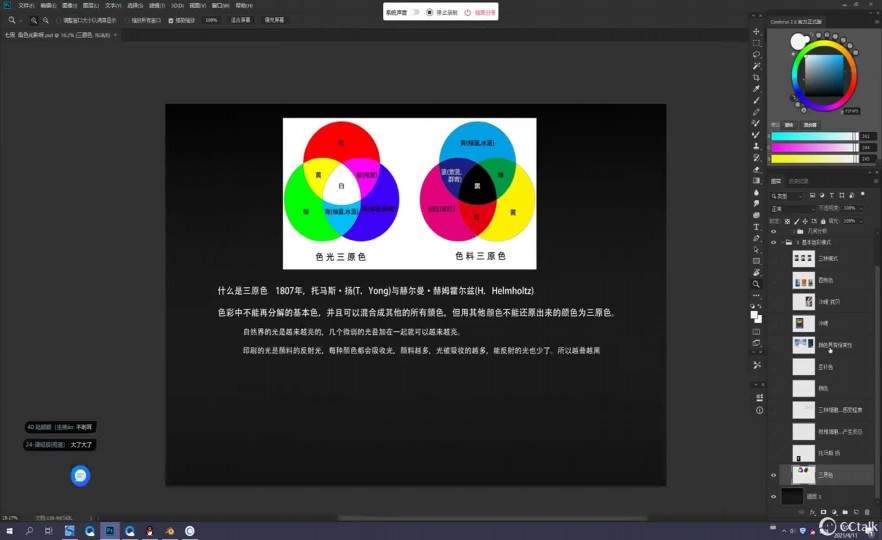Screen dimensions: 882x540
Task: Toggle visibility of 三原色 layer
Action: pyautogui.click(x=773, y=475)
